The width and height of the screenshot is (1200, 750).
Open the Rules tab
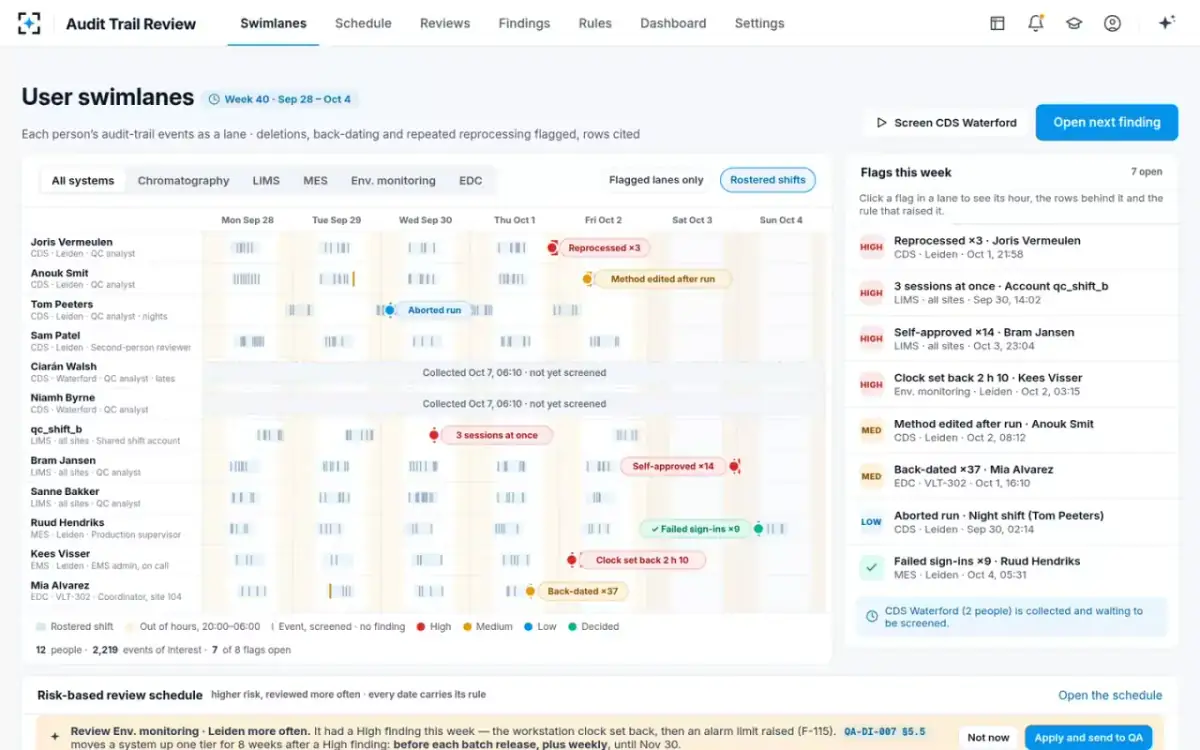(595, 23)
